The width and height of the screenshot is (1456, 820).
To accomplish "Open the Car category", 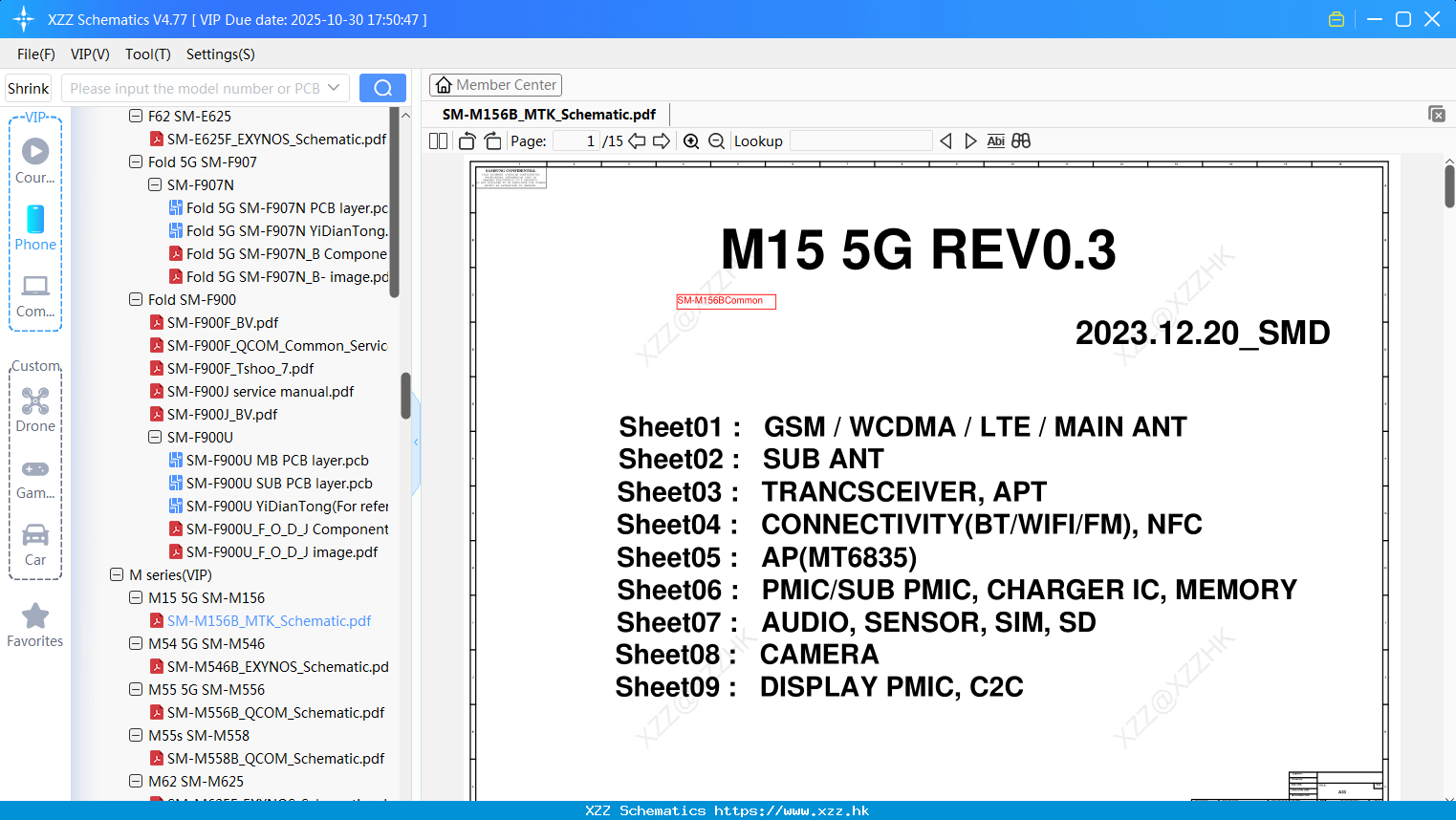I will pyautogui.click(x=35, y=545).
